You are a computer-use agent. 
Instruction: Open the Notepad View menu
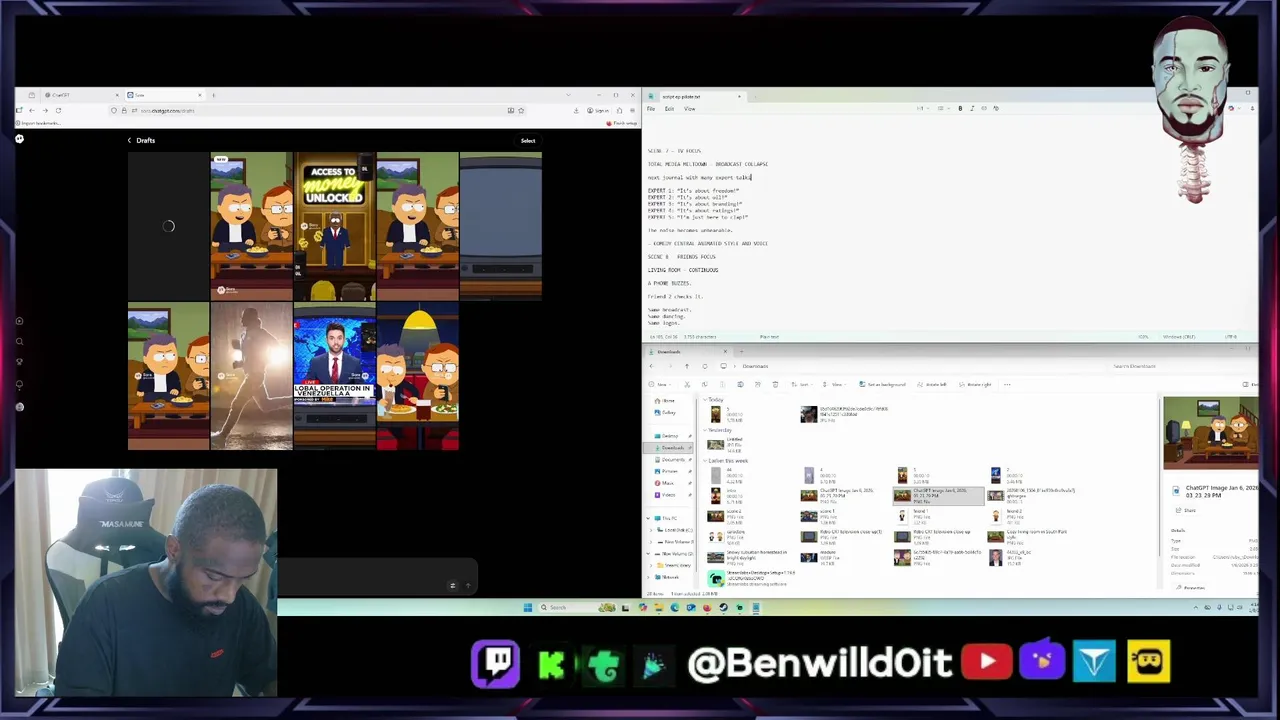(689, 109)
